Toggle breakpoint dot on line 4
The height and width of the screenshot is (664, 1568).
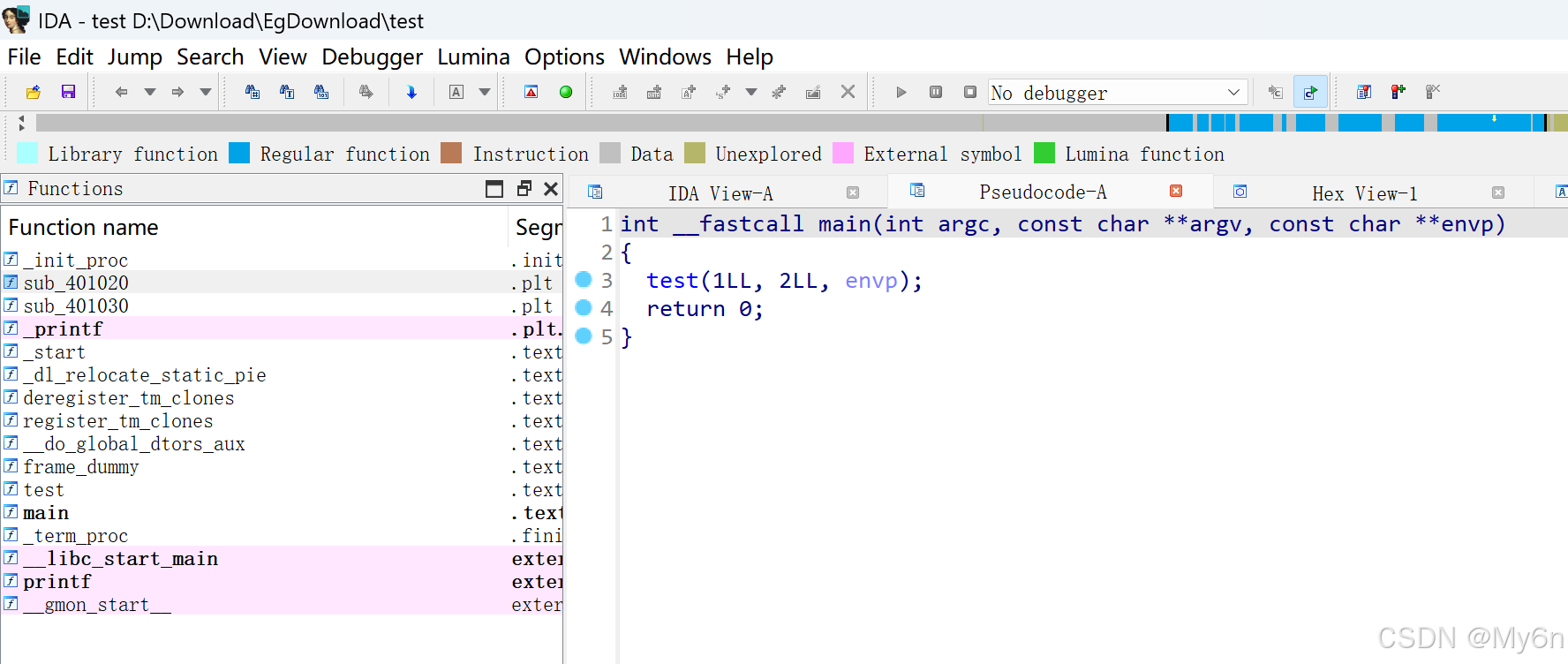tap(584, 308)
